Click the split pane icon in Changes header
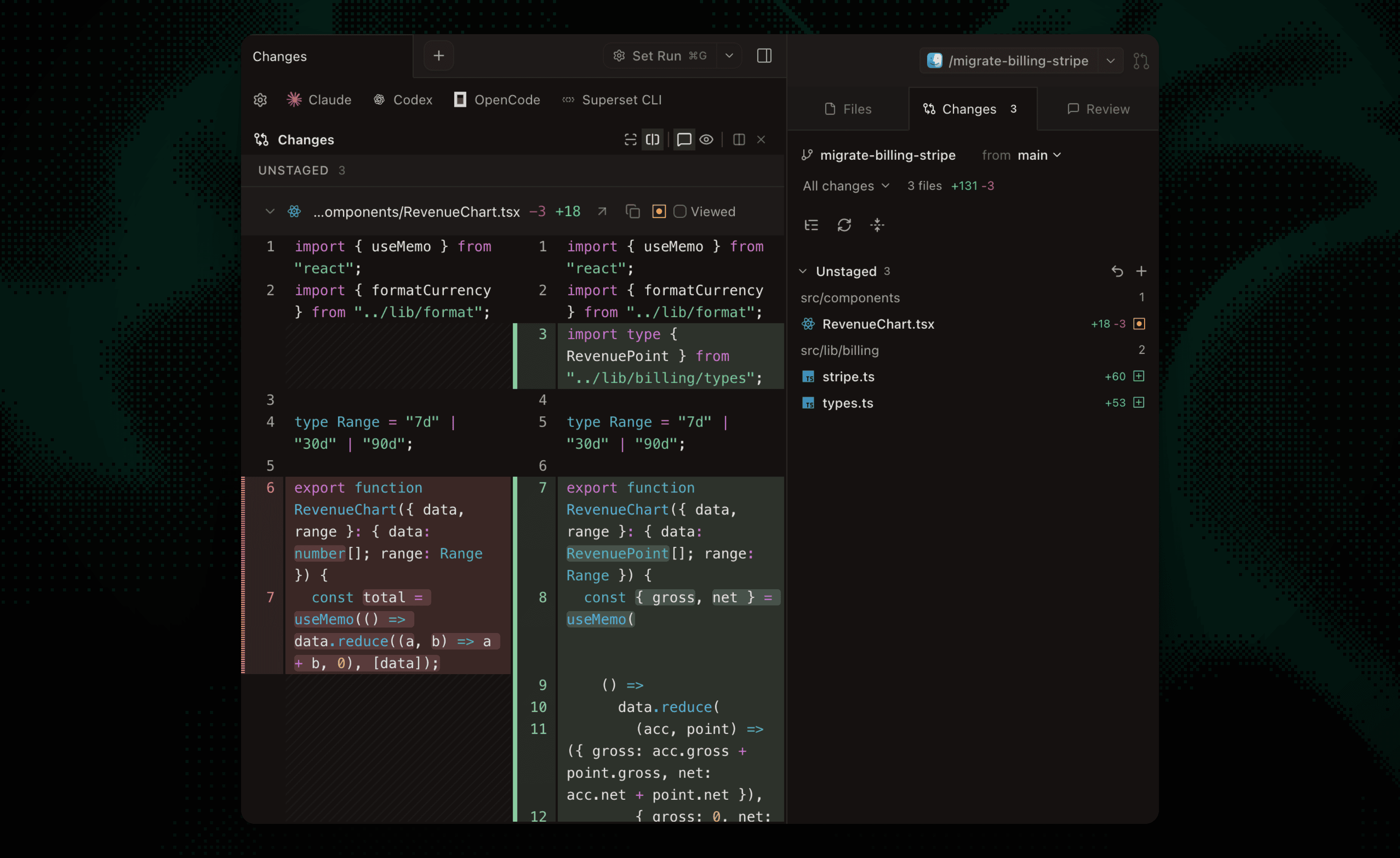 (x=738, y=140)
